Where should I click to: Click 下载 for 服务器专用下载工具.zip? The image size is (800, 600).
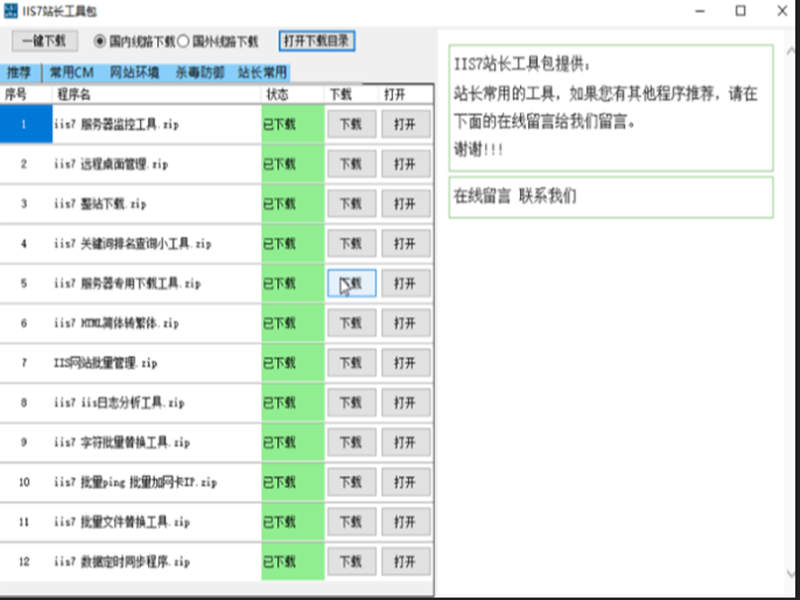click(x=352, y=283)
